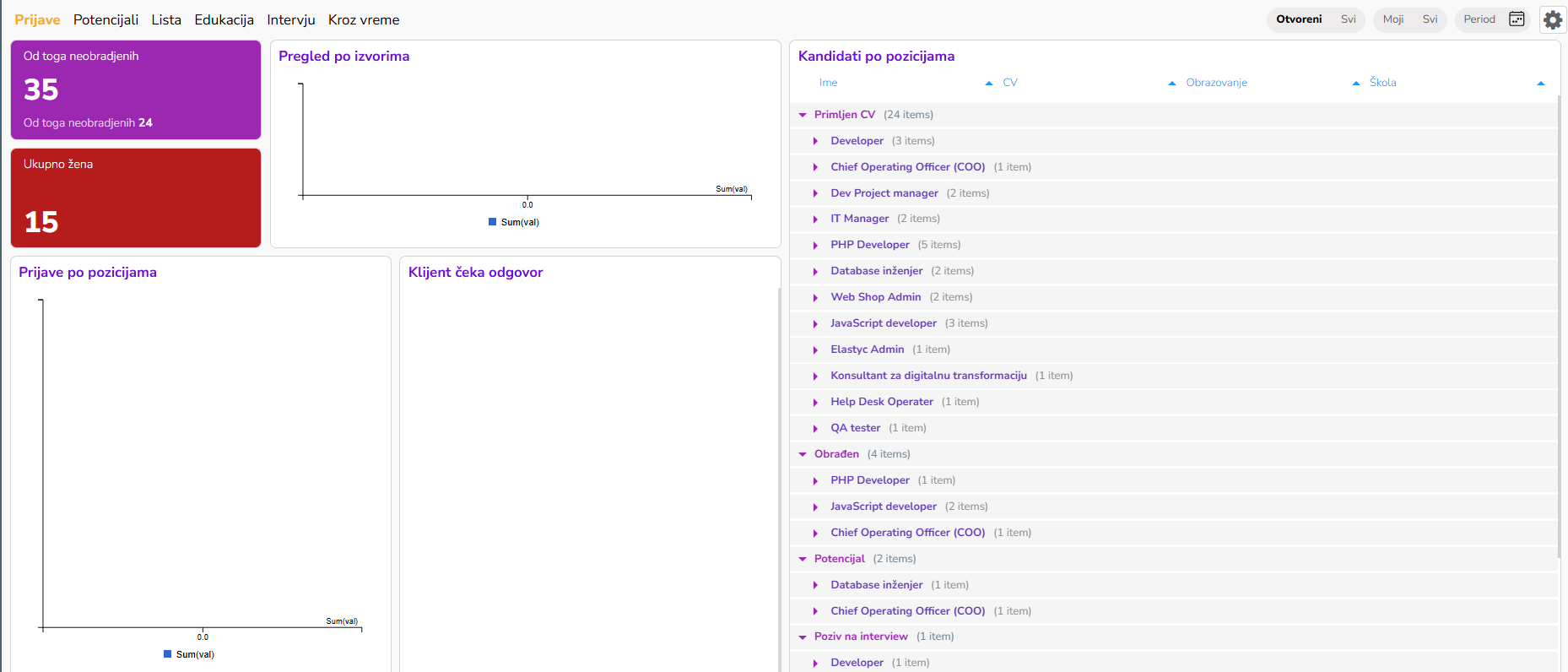
Task: Click the red Ukupno žena card
Action: pyautogui.click(x=136, y=198)
